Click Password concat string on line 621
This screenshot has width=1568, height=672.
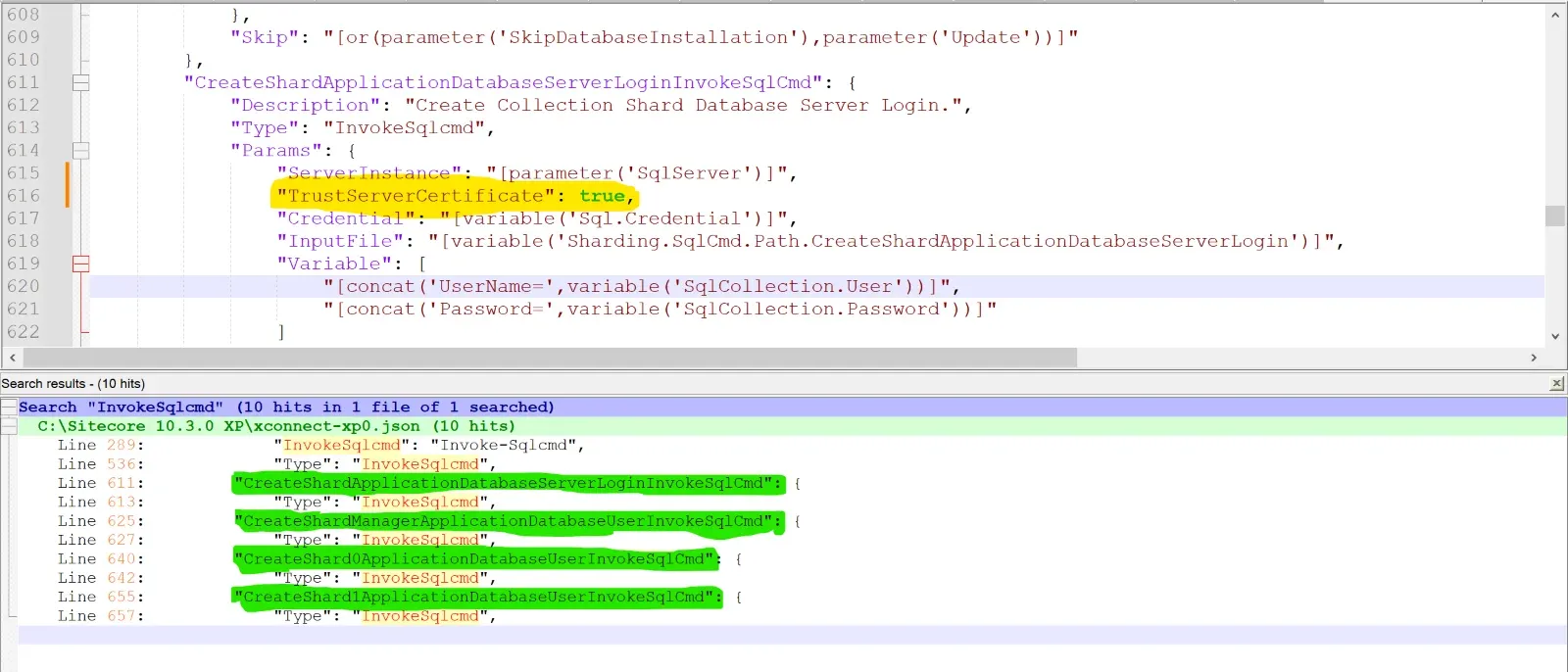point(661,310)
